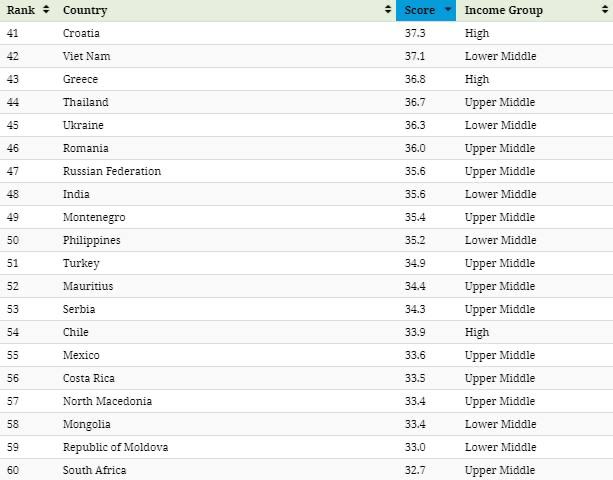Click High income group in Chile row
The width and height of the screenshot is (613, 480).
point(477,333)
